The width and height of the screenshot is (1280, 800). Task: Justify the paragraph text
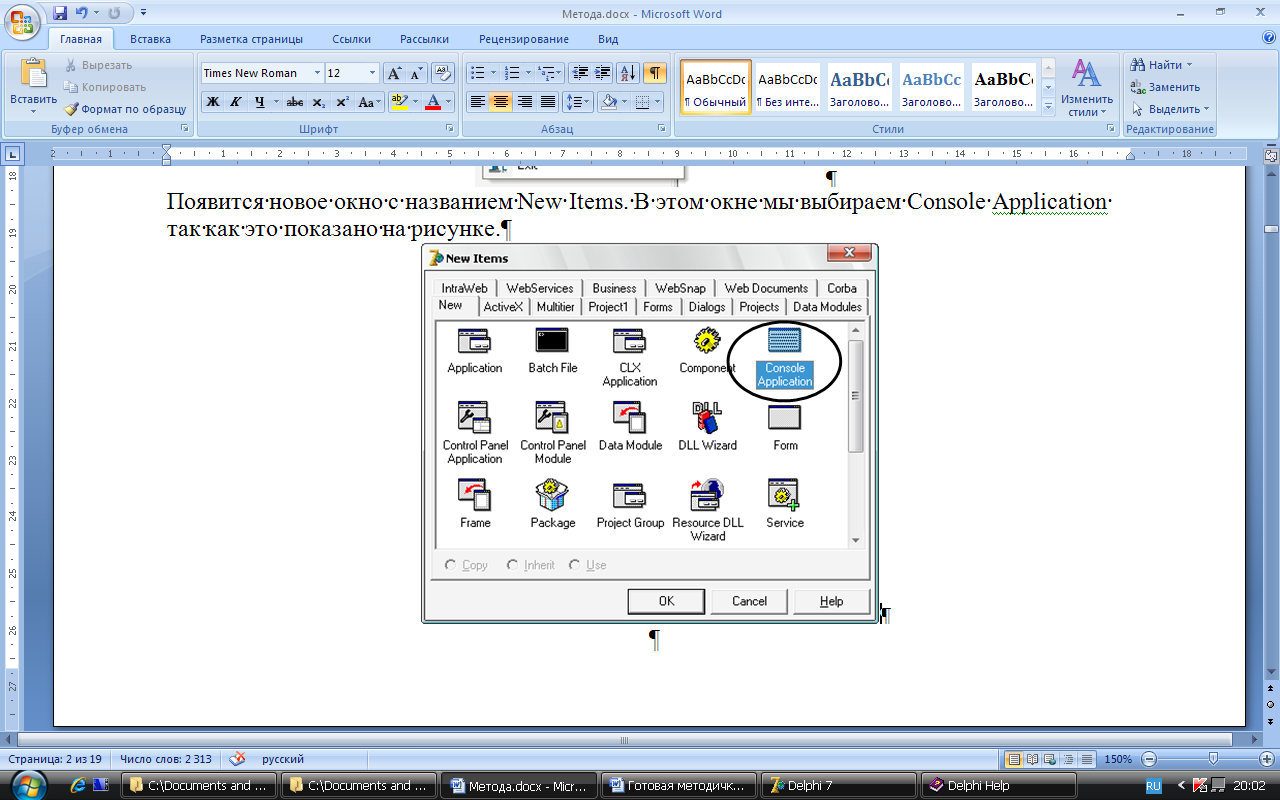[x=547, y=102]
